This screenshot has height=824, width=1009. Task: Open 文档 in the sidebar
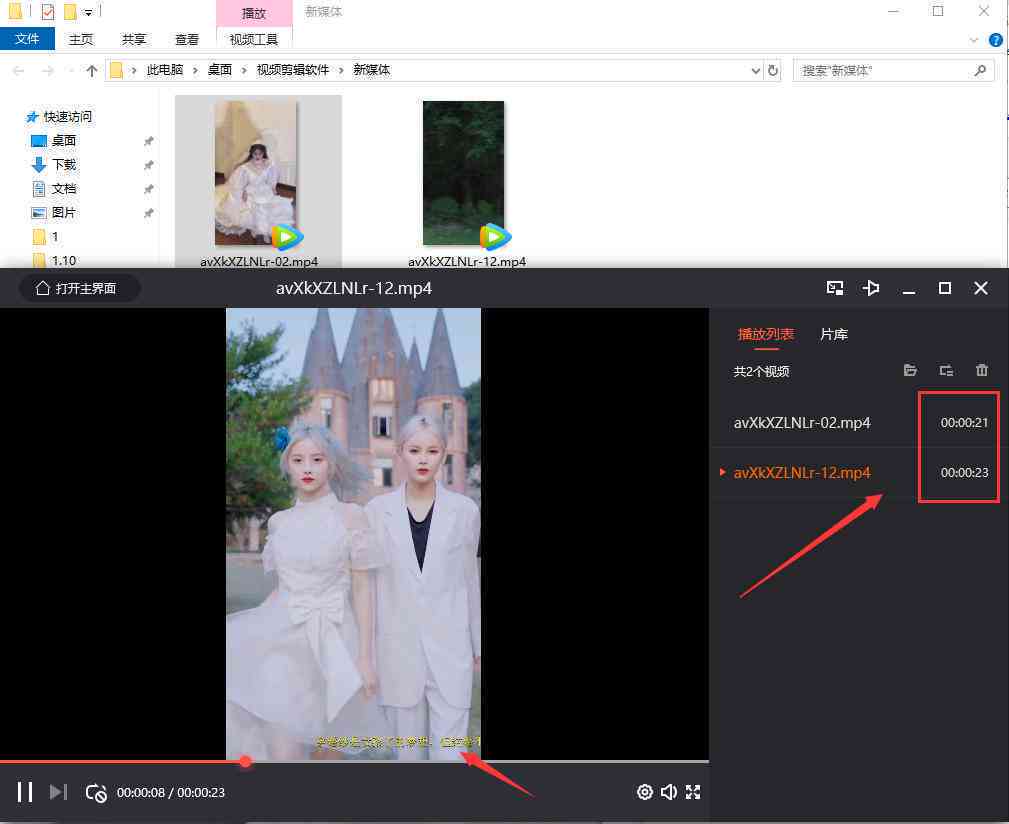54,188
